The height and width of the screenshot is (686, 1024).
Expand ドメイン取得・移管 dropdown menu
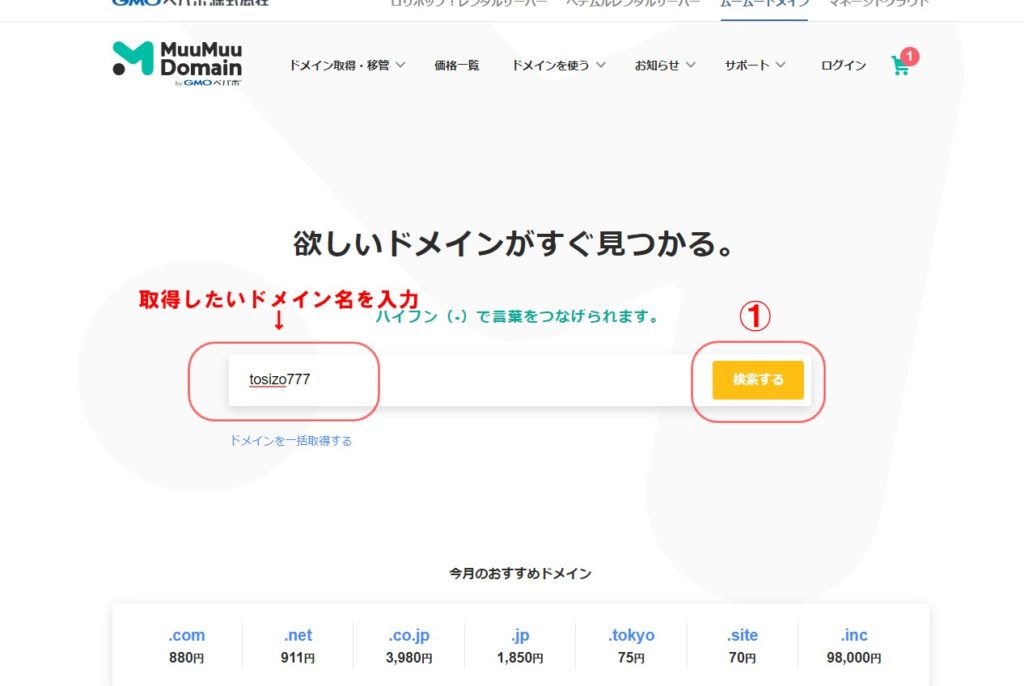tap(347, 65)
